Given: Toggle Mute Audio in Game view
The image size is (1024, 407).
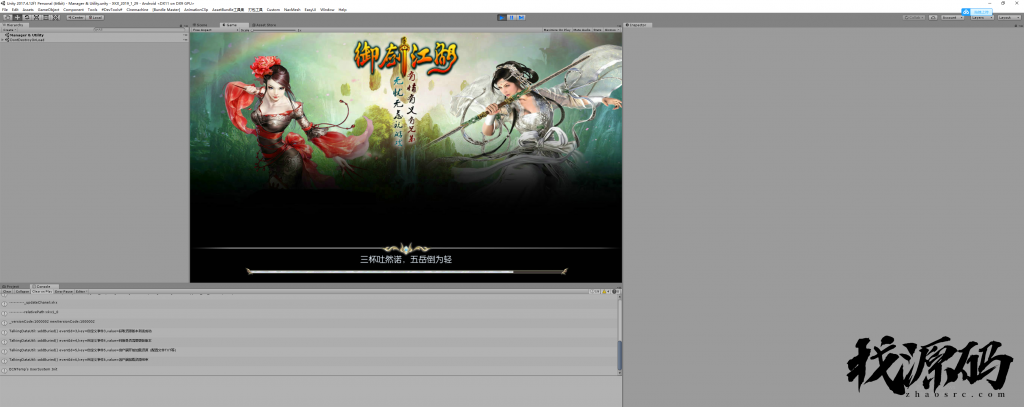Looking at the screenshot, I should [x=582, y=30].
